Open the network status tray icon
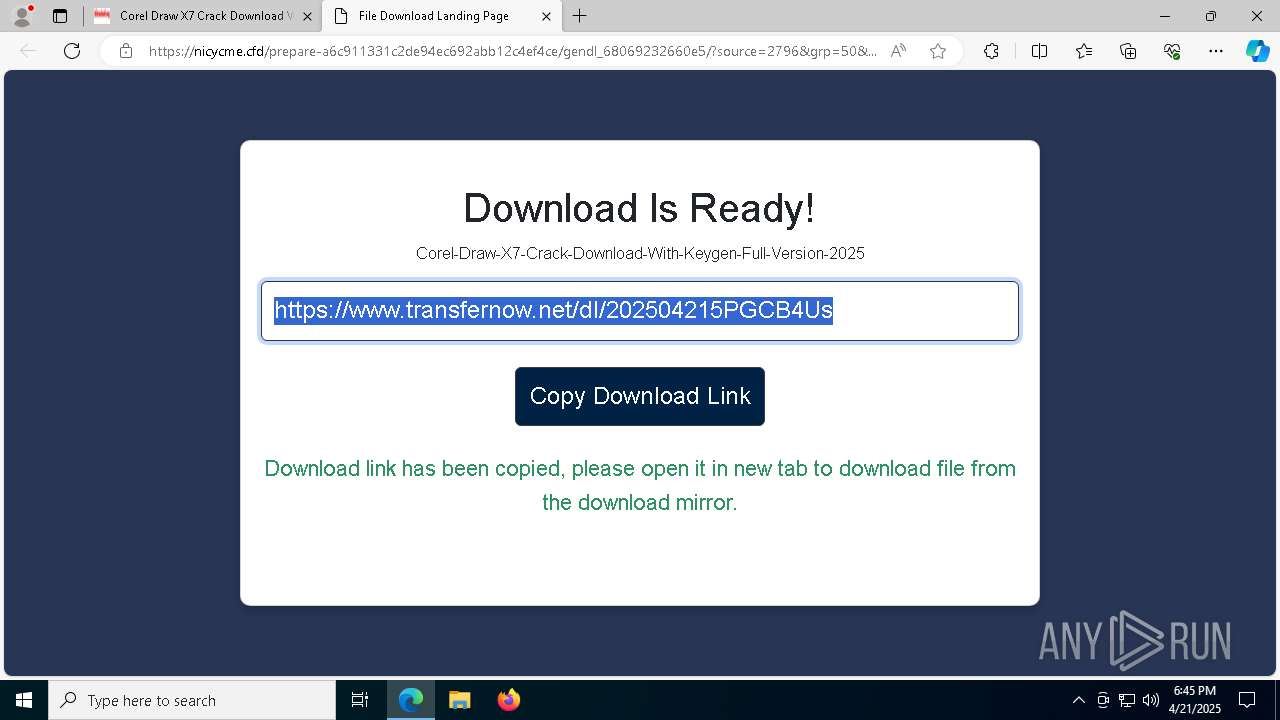Viewport: 1280px width, 720px height. pyautogui.click(x=1127, y=700)
